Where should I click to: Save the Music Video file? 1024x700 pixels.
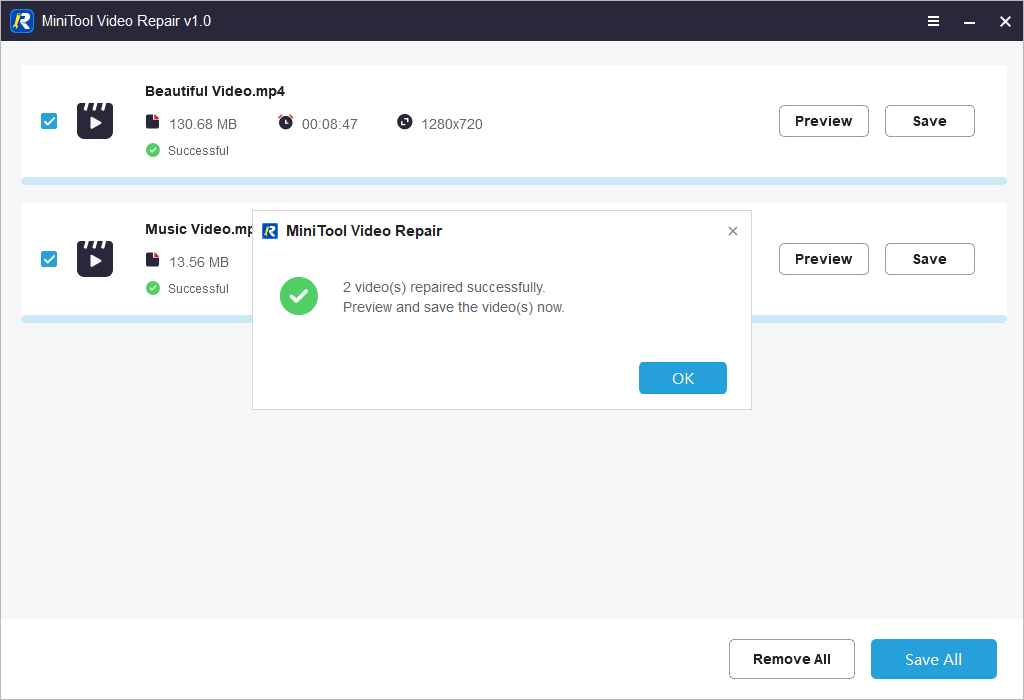tap(929, 259)
